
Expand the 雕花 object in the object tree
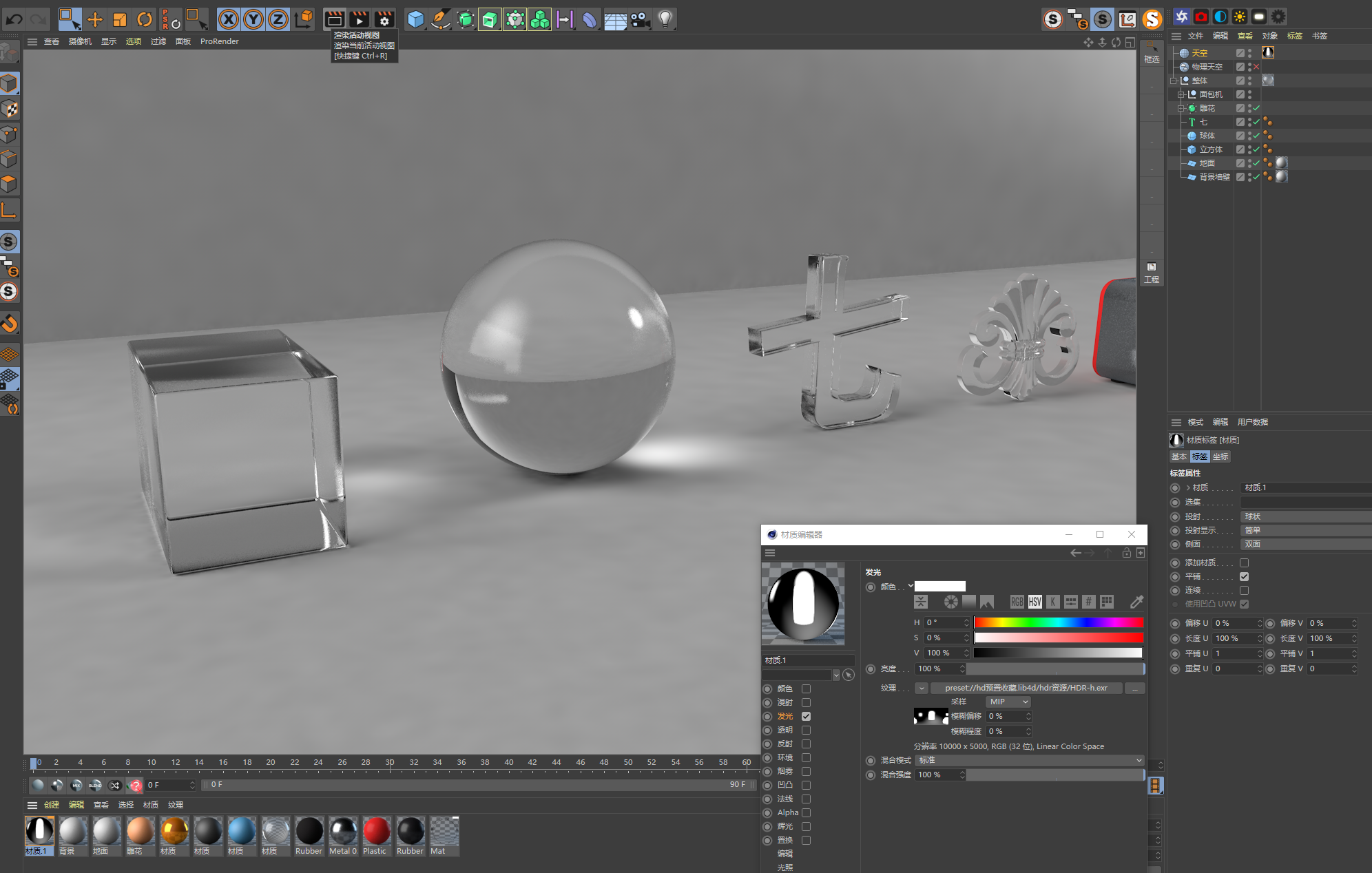click(x=1181, y=108)
